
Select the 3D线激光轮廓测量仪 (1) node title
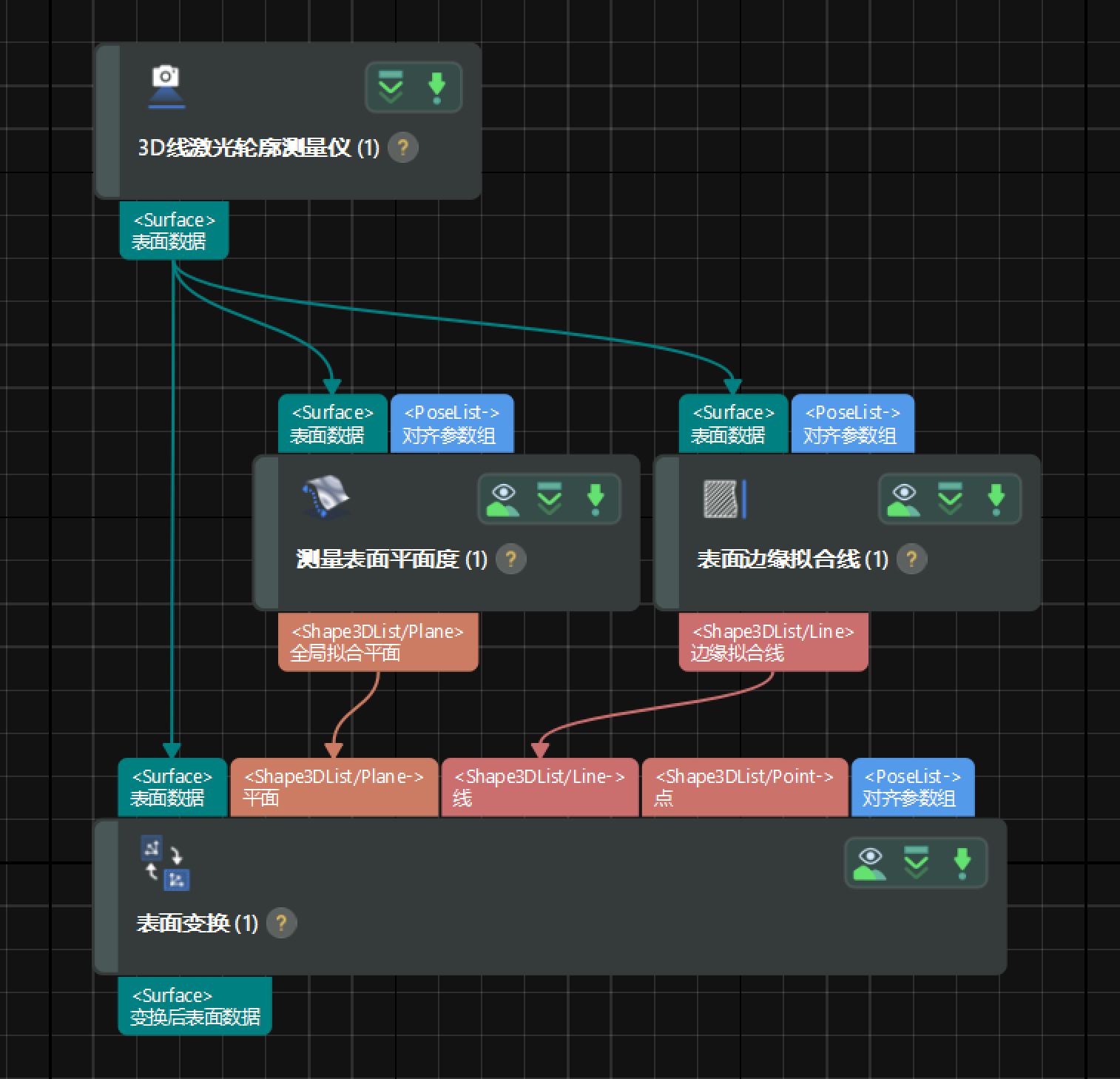pyautogui.click(x=259, y=147)
